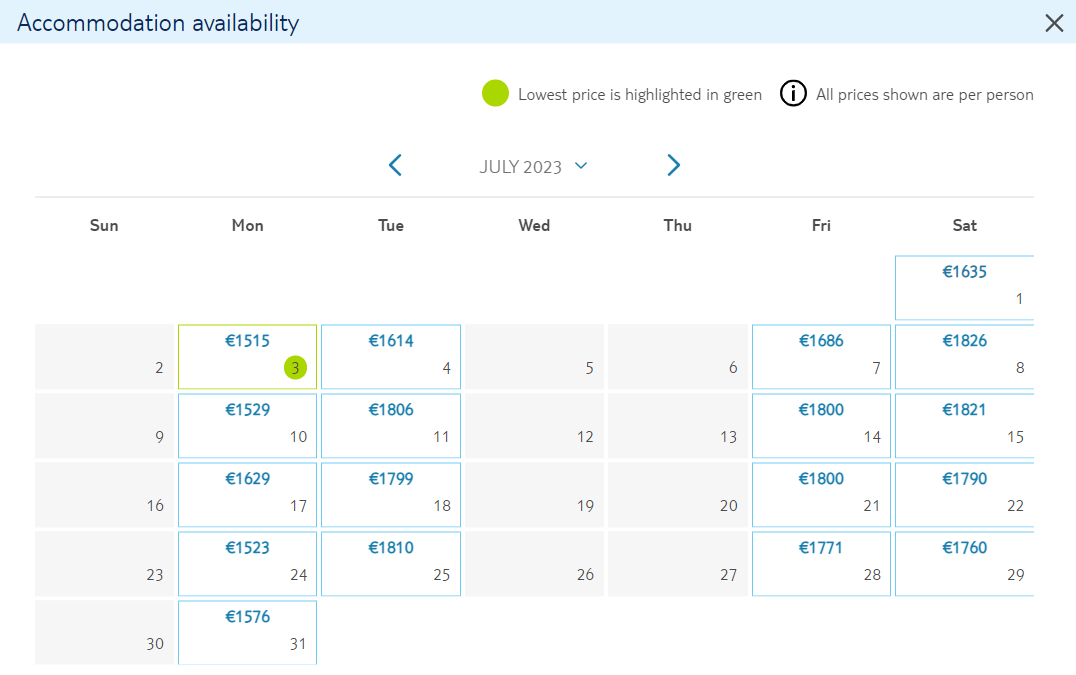This screenshot has height=675, width=1076.
Task: Click the 'All prices shown are per person' text
Action: click(x=924, y=95)
